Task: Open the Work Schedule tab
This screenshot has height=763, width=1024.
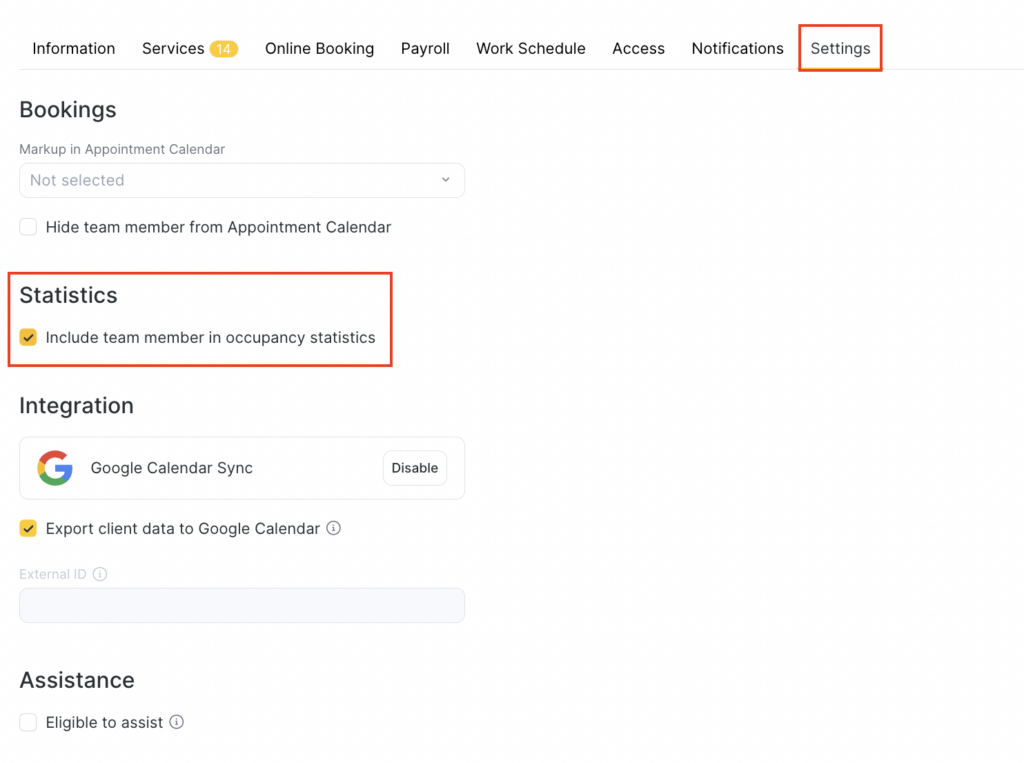Action: tap(530, 48)
